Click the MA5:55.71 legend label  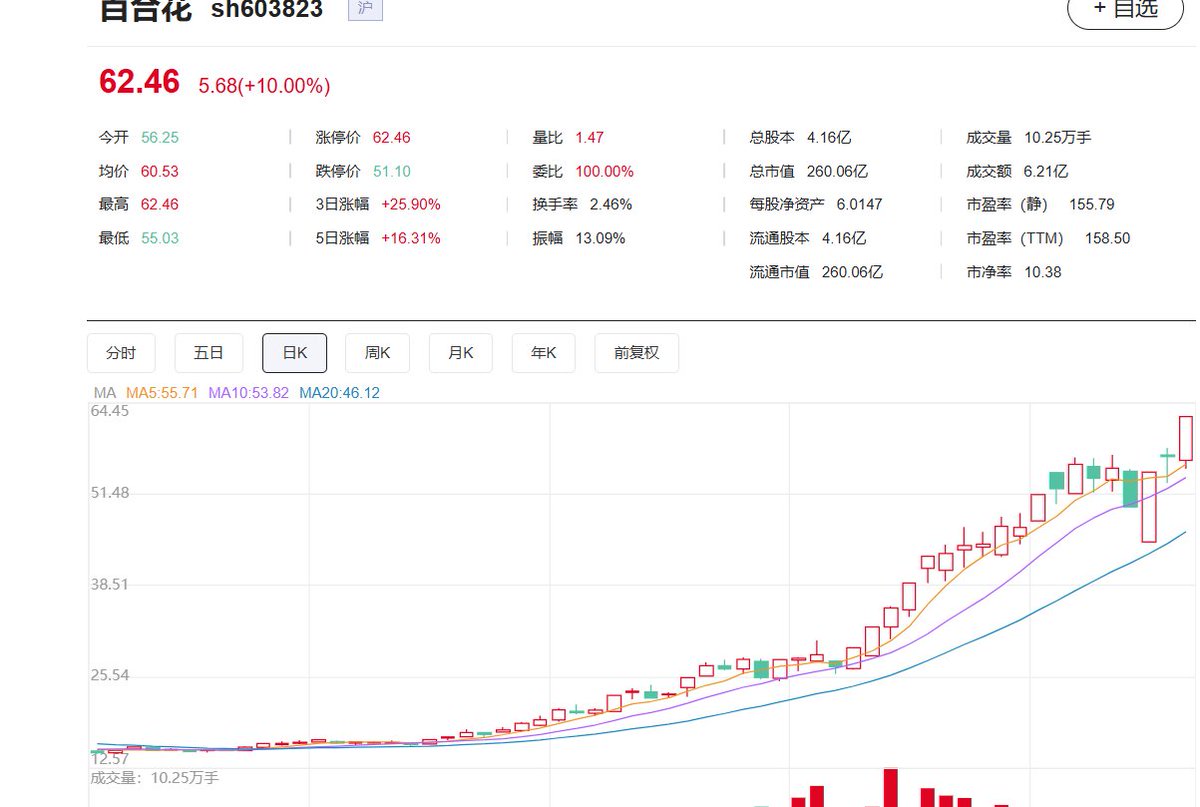162,393
